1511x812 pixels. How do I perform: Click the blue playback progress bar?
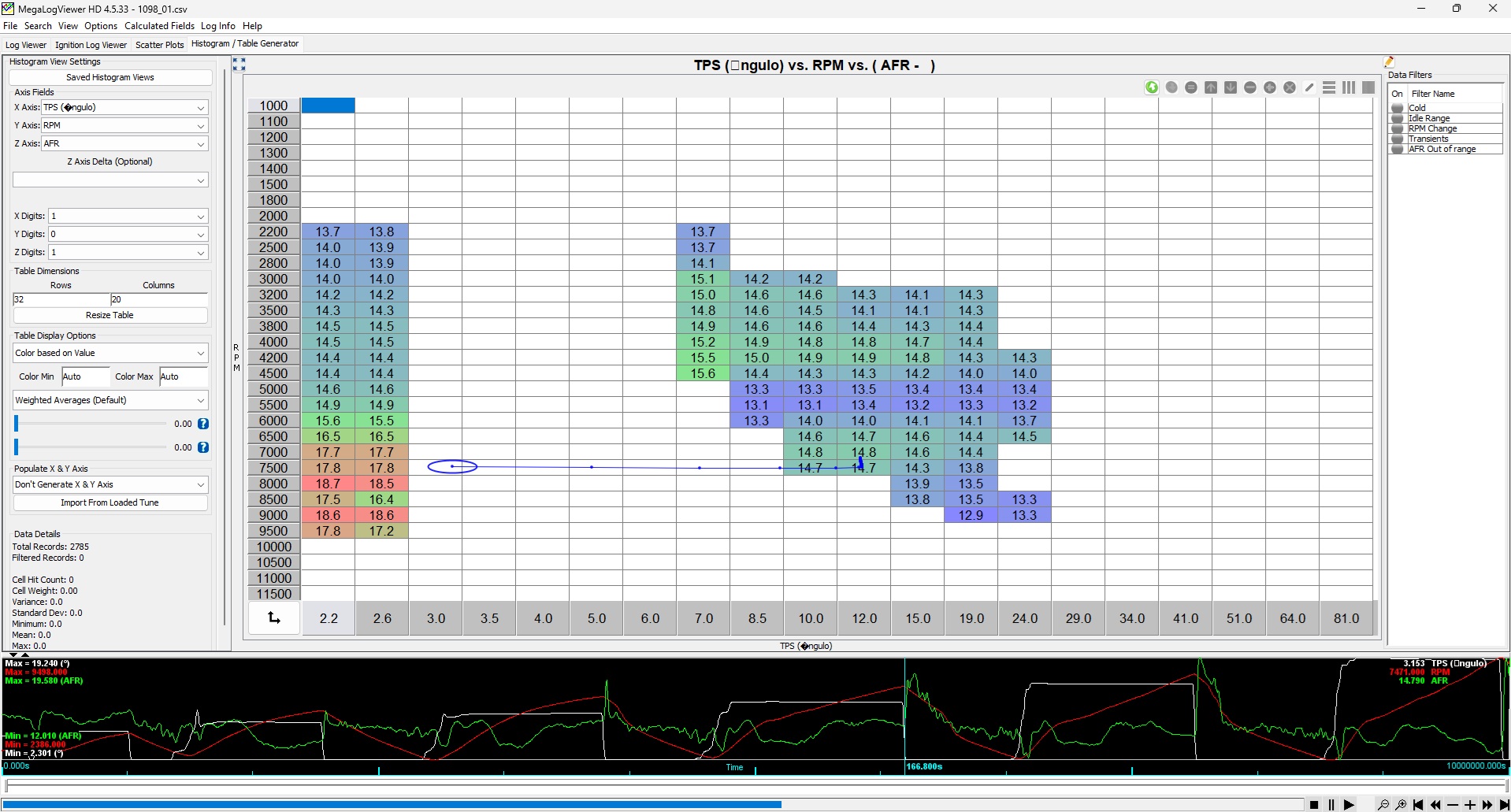[392, 804]
